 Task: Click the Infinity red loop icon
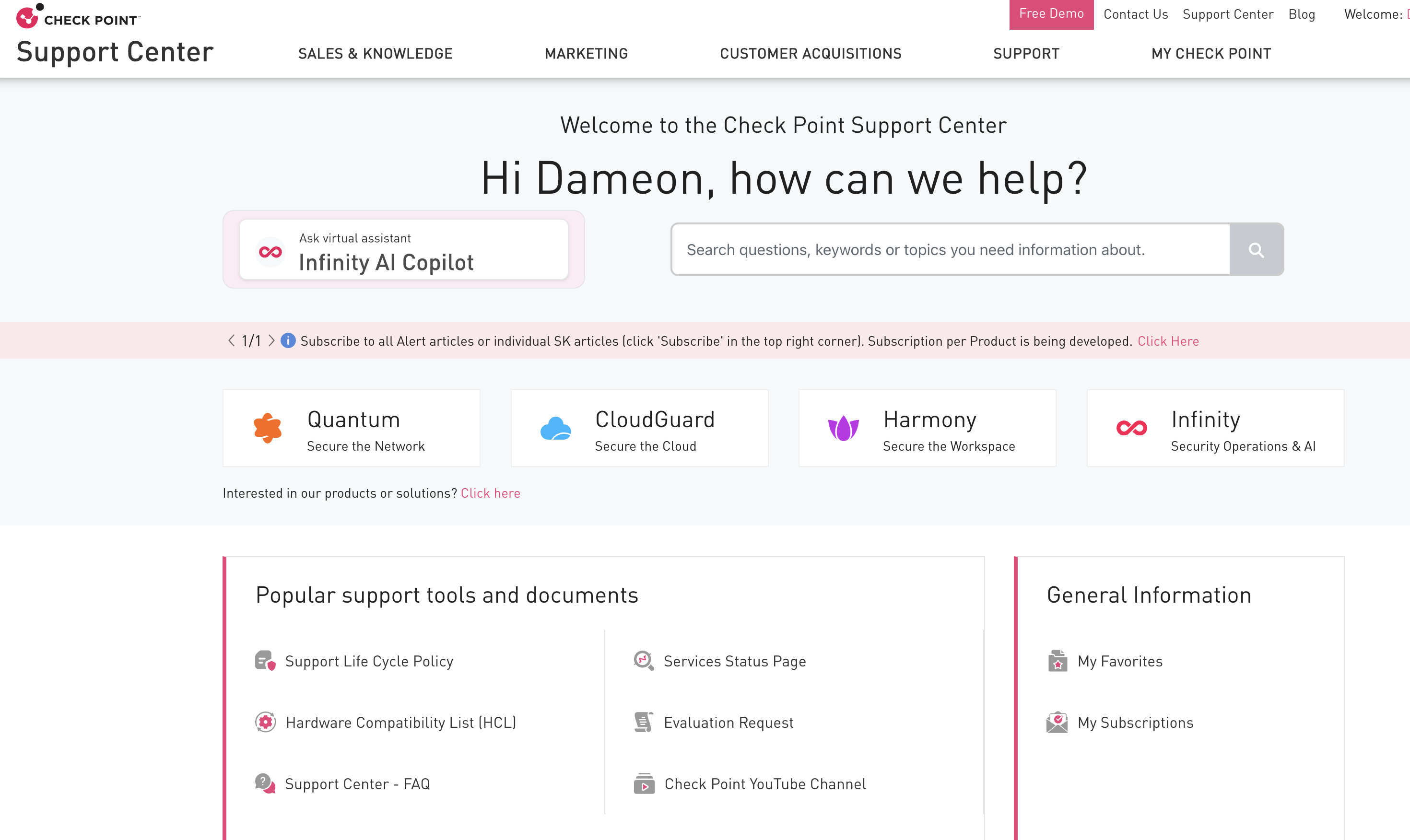tap(1131, 429)
